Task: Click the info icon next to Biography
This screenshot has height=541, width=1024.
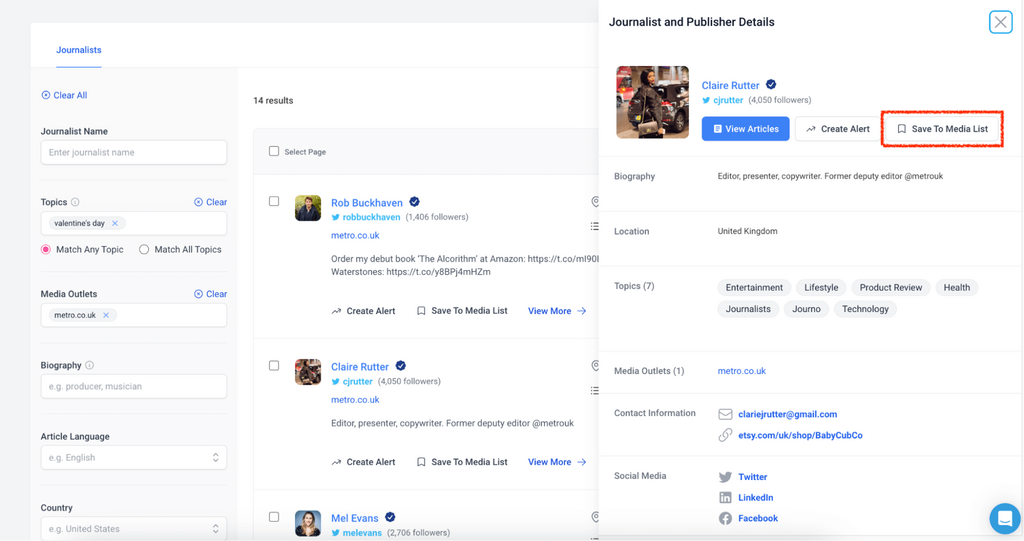Action: [x=89, y=365]
